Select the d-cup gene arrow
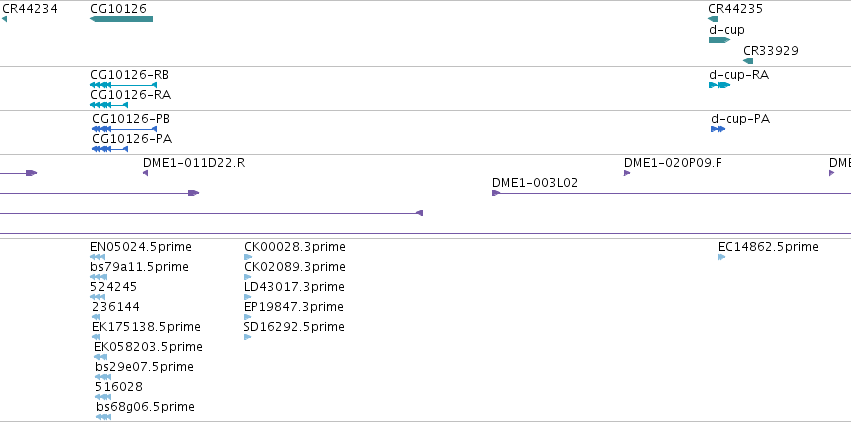The image size is (851, 422). tap(720, 40)
